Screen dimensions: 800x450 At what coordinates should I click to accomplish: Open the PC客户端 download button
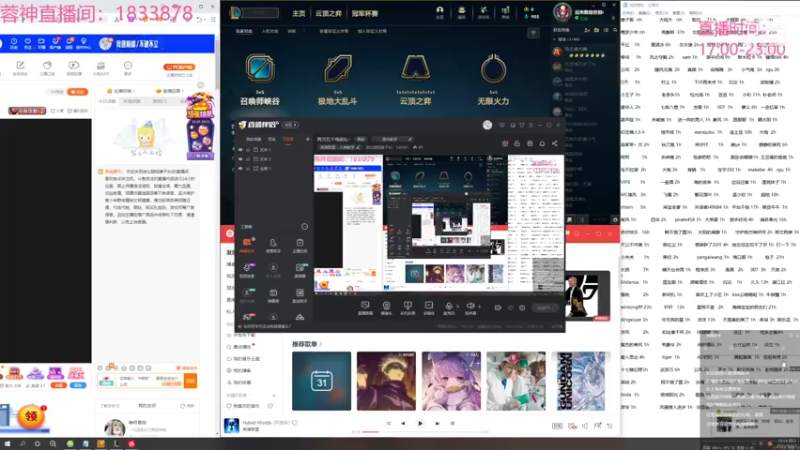(179, 67)
